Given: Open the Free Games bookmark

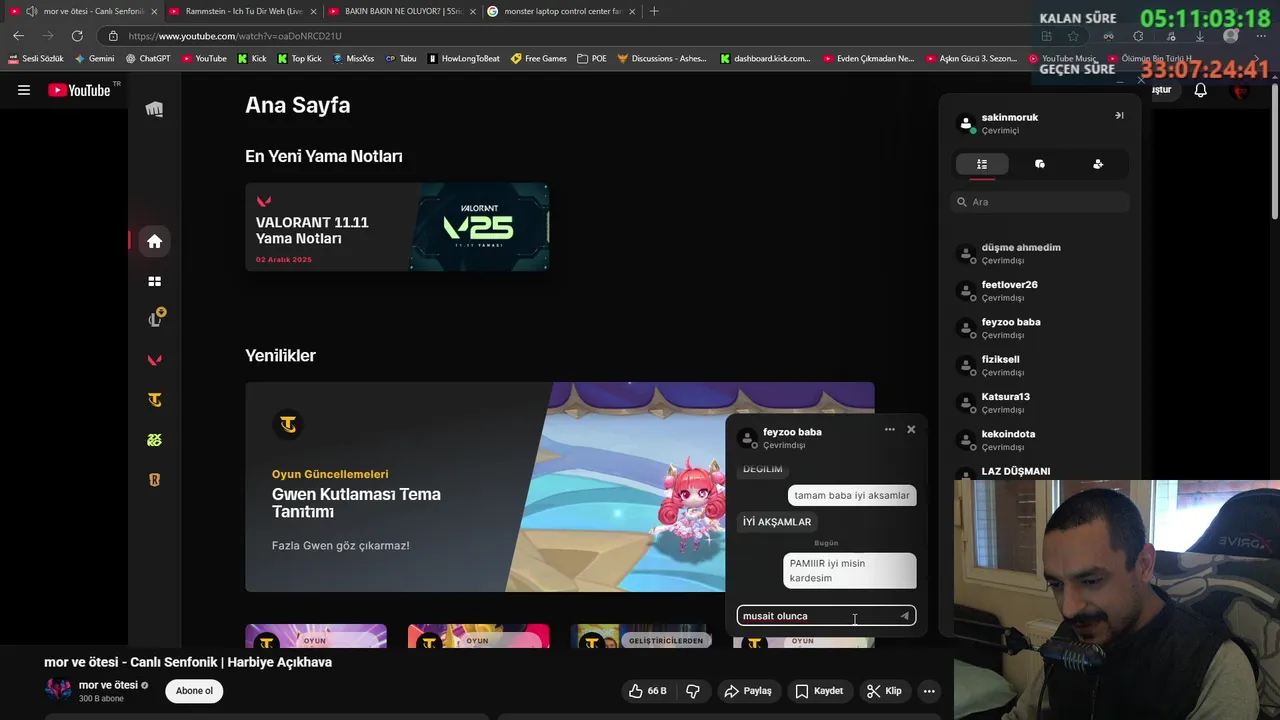Looking at the screenshot, I should tap(538, 59).
